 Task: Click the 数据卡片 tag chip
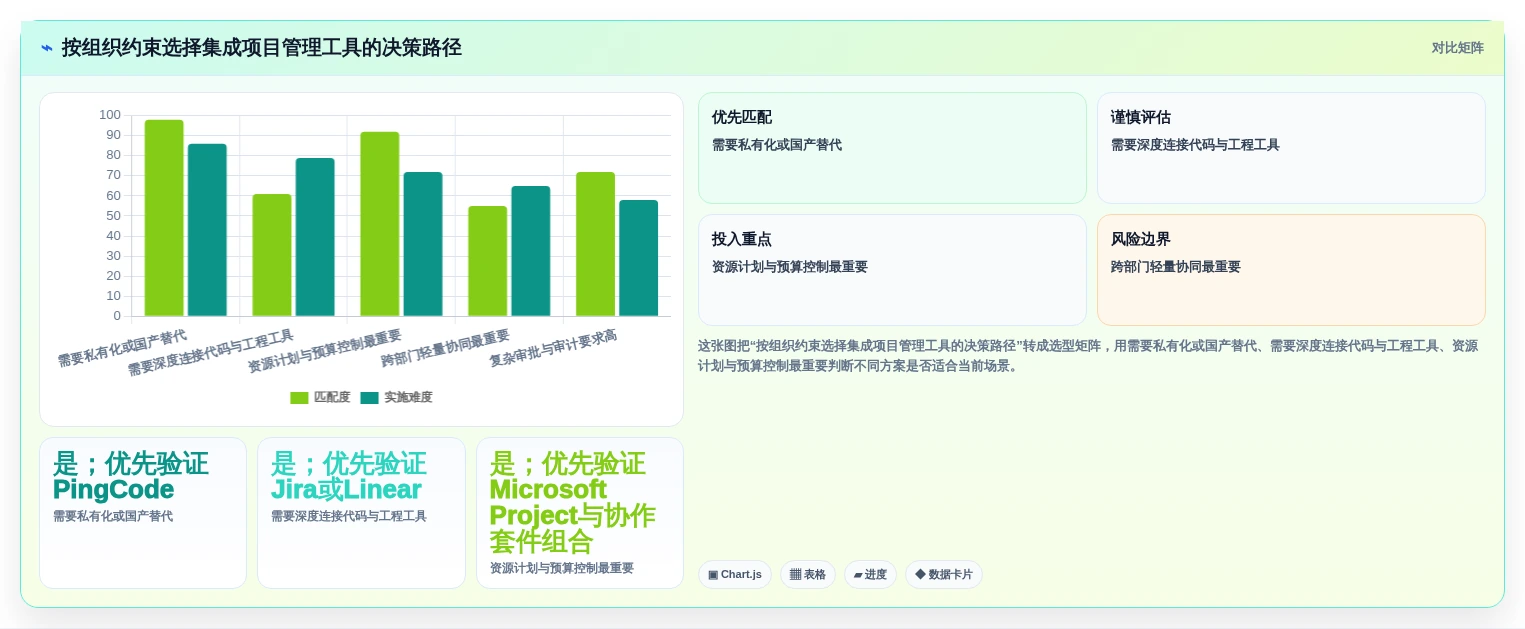[944, 574]
